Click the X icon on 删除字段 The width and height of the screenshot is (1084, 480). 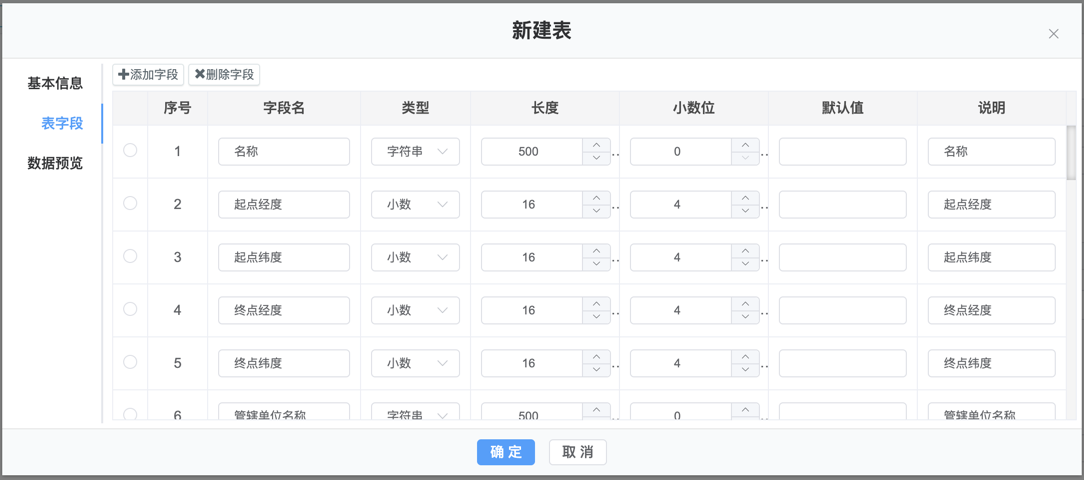click(x=199, y=75)
